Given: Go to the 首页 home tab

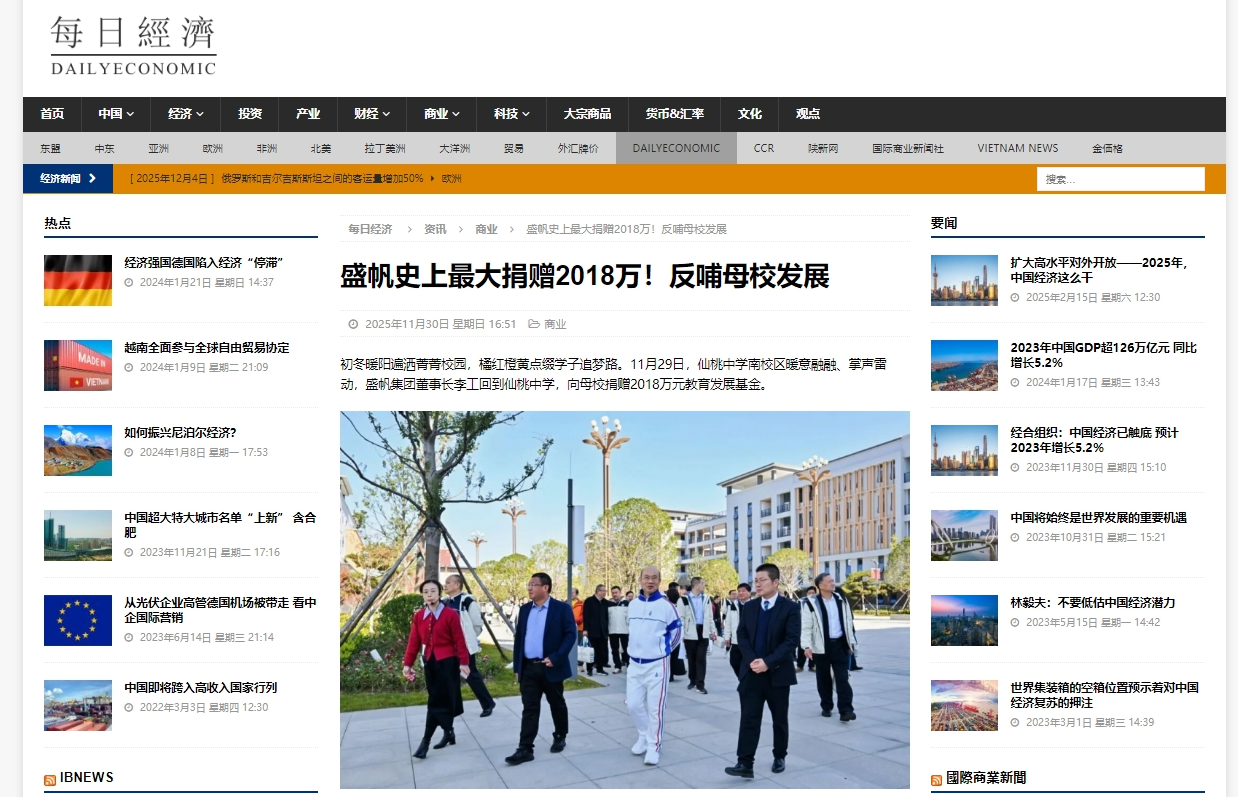Looking at the screenshot, I should (52, 114).
